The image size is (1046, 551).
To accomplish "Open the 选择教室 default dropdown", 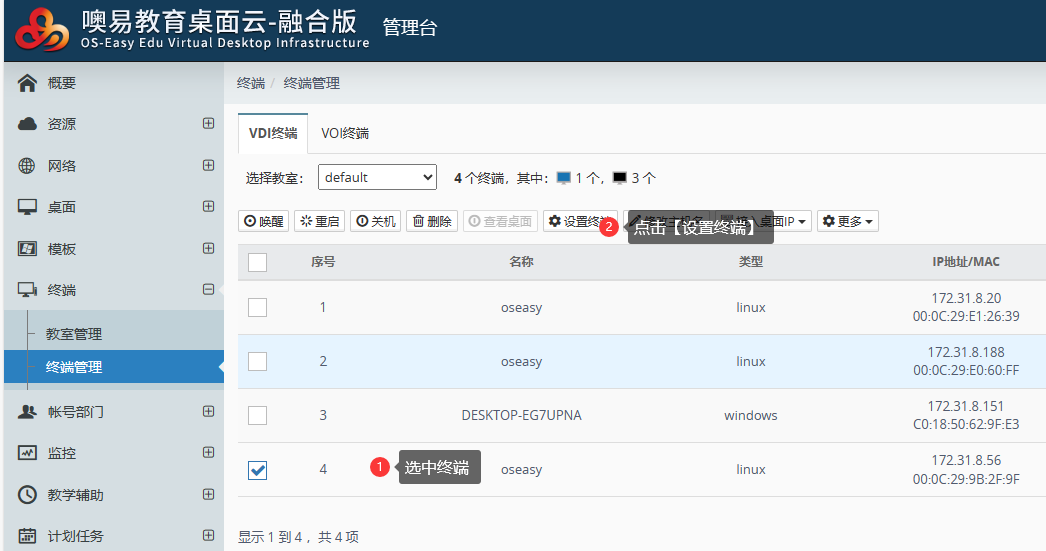I will point(377,177).
